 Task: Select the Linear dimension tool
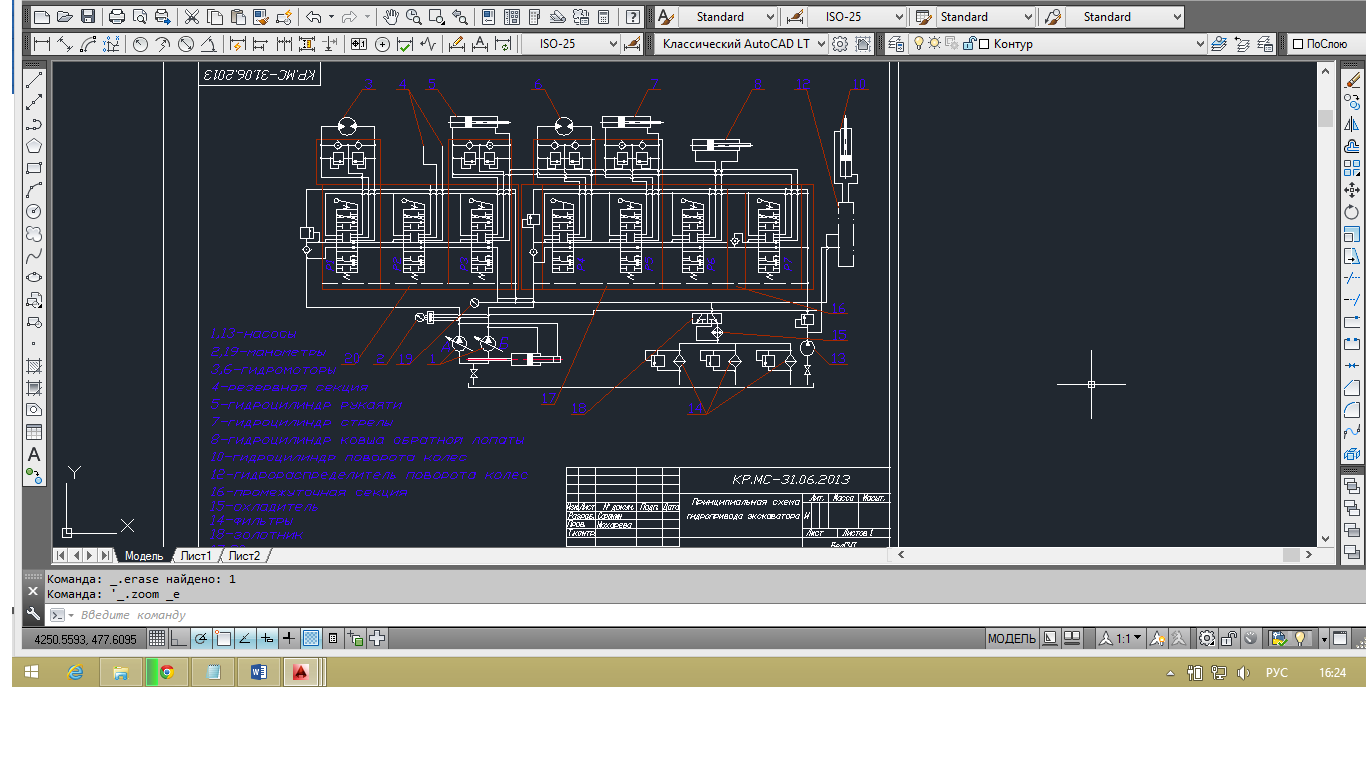click(42, 44)
